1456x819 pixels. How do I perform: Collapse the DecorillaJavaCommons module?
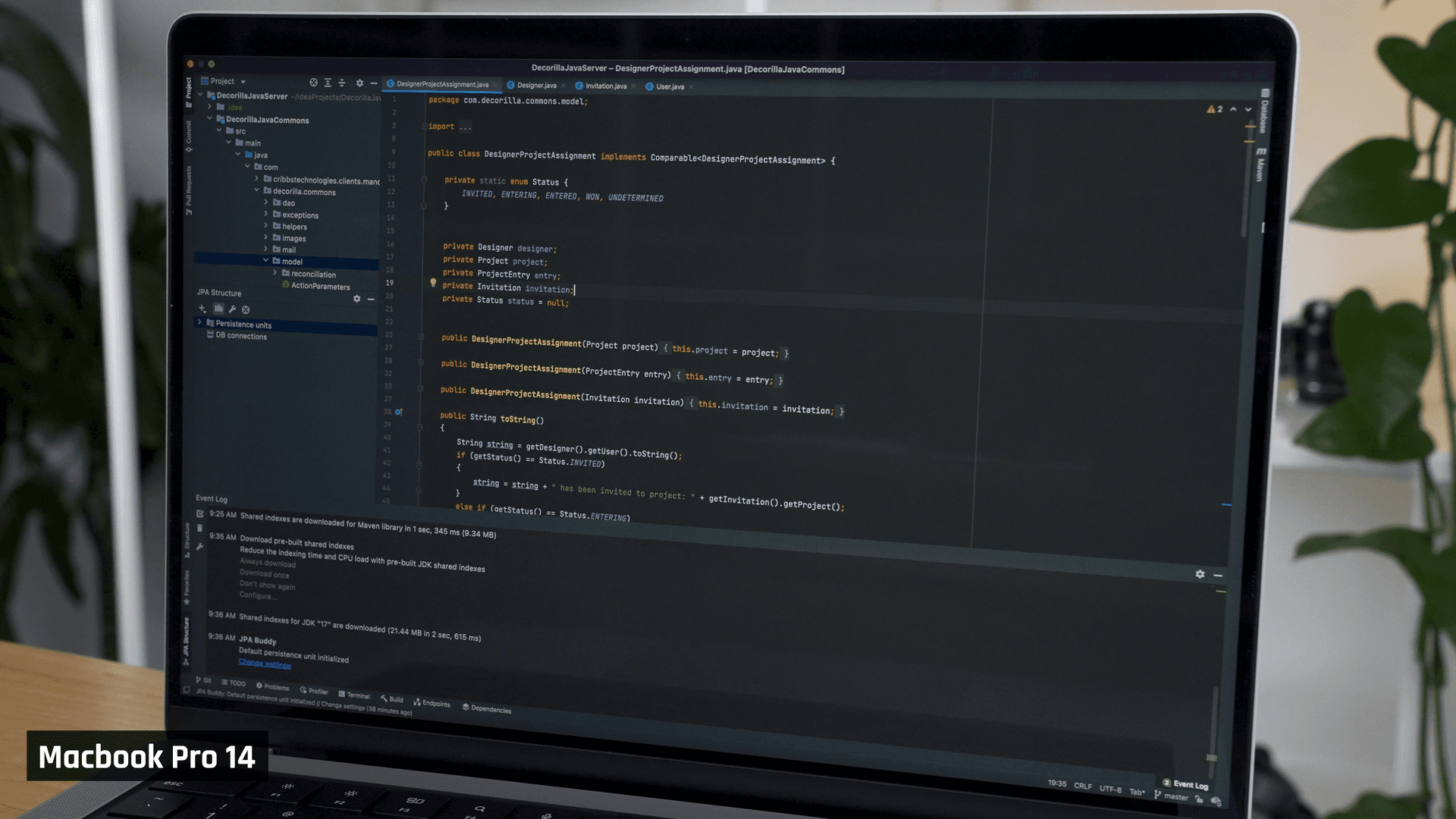[x=210, y=118]
